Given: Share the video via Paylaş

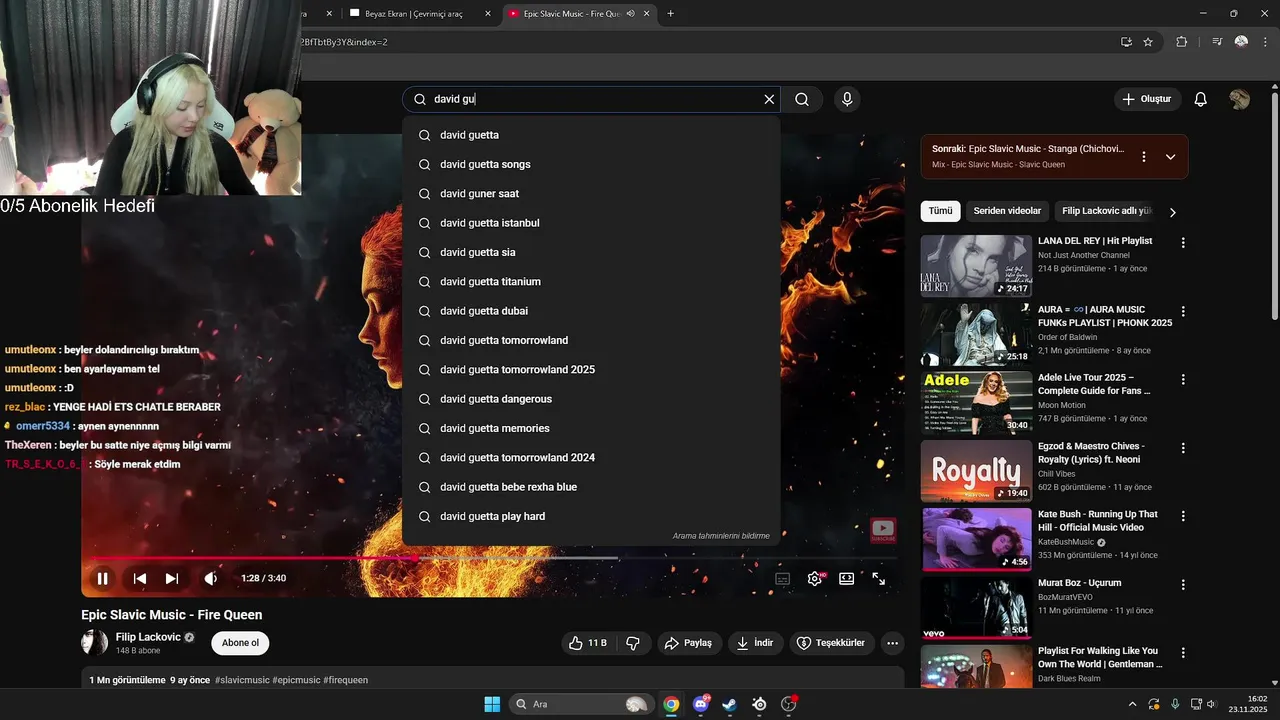Looking at the screenshot, I should point(688,643).
